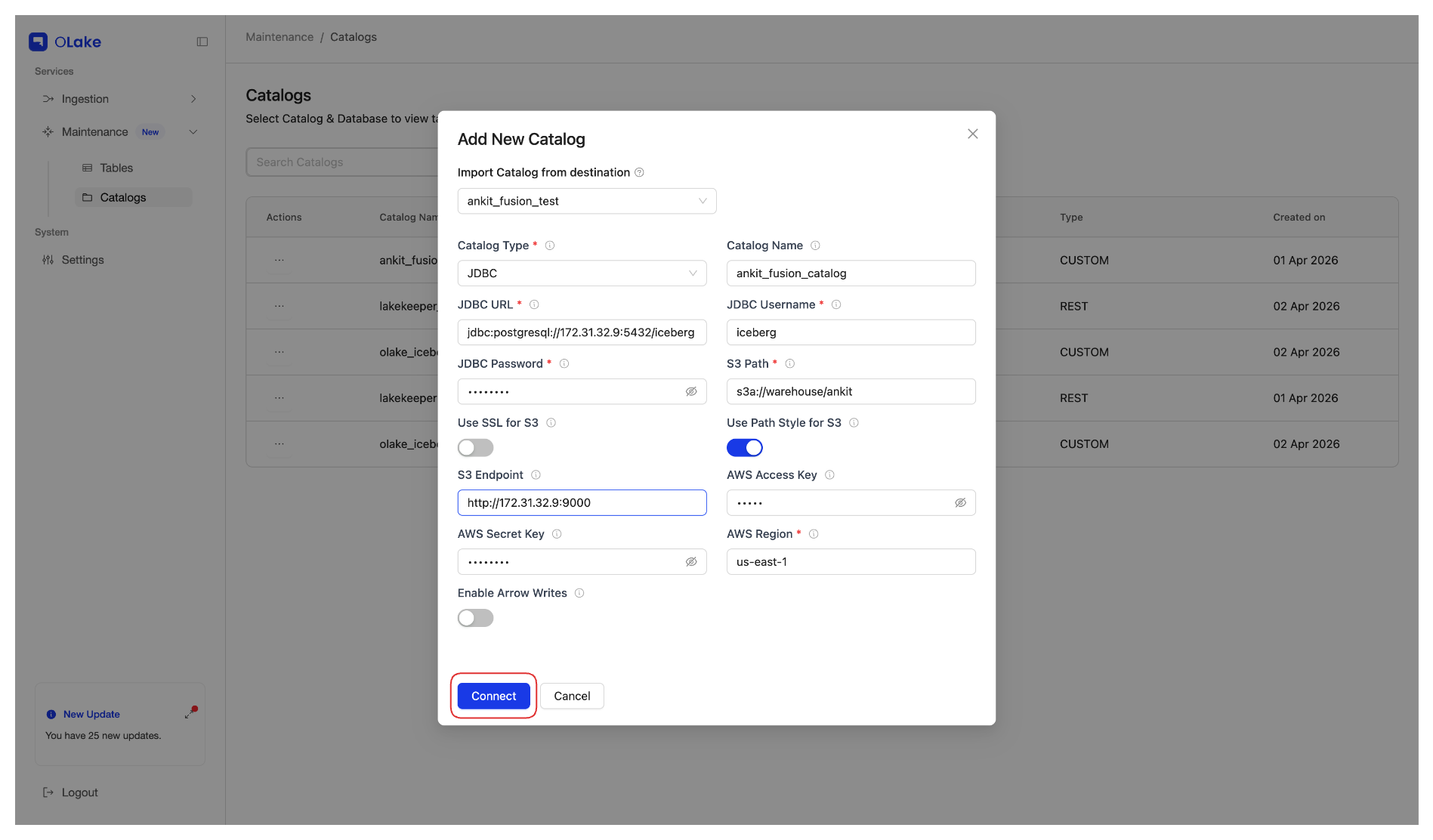
Task: Click the info icon next to Catalog Name
Action: (x=815, y=246)
